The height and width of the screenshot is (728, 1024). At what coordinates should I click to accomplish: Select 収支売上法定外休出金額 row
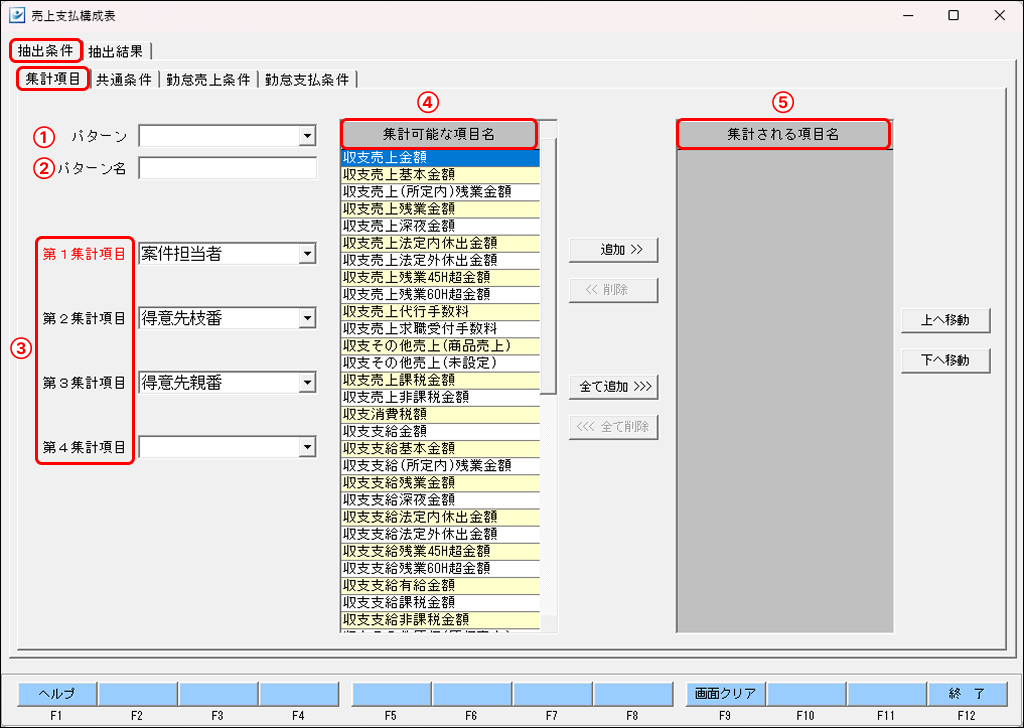[x=440, y=260]
